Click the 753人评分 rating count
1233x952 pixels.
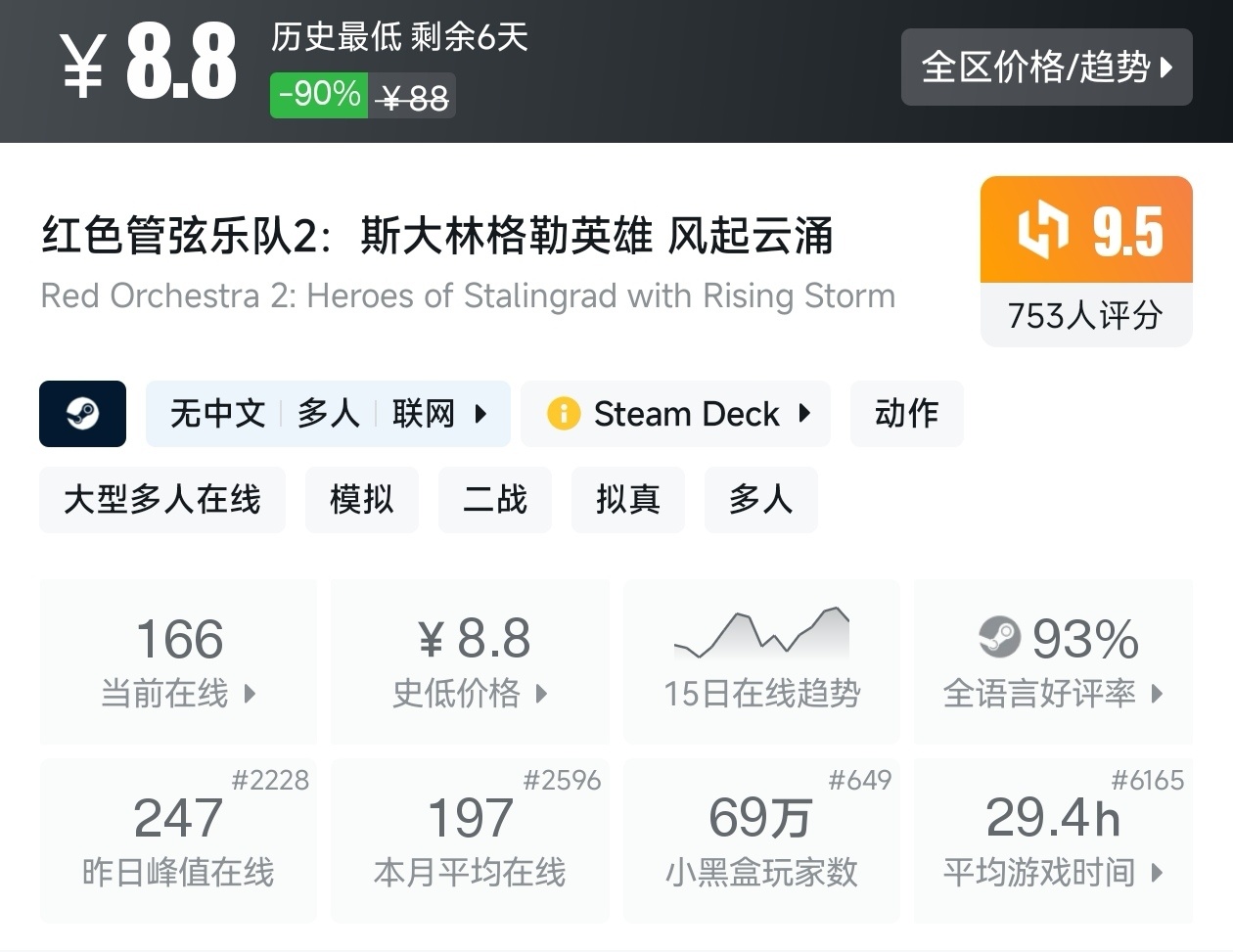(1085, 315)
